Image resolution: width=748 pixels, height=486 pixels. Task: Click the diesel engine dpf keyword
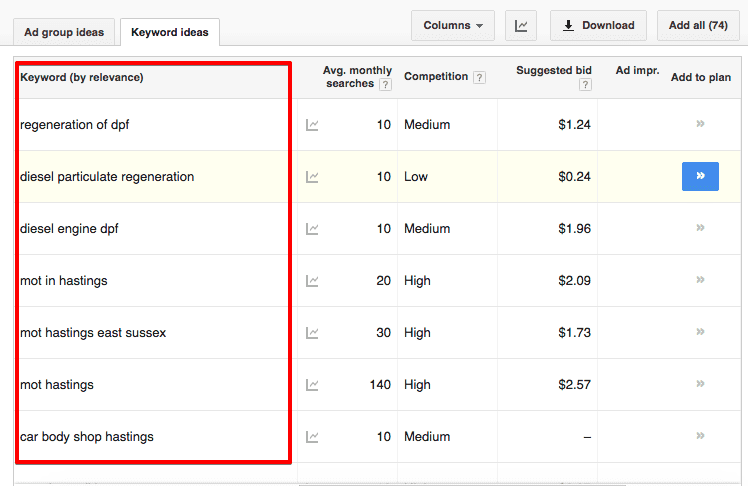69,229
